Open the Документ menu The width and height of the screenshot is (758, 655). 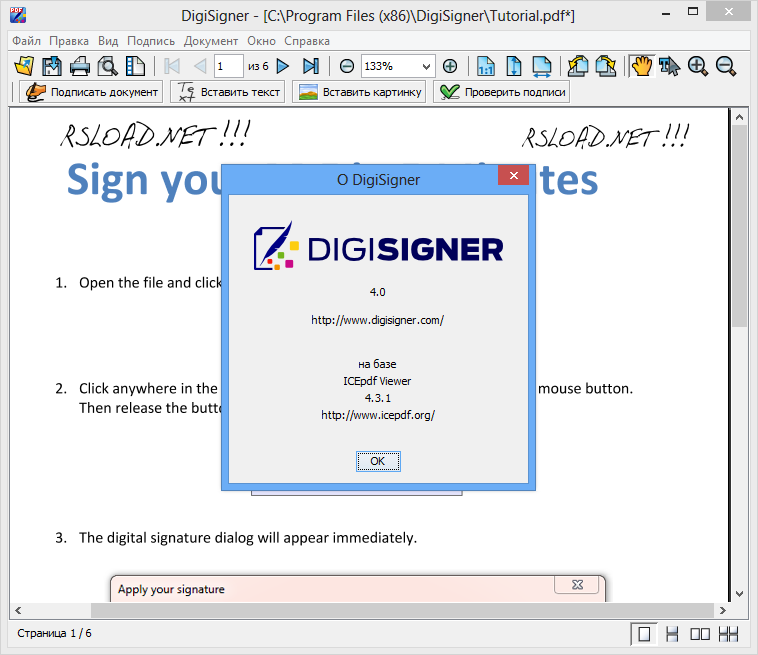point(211,41)
